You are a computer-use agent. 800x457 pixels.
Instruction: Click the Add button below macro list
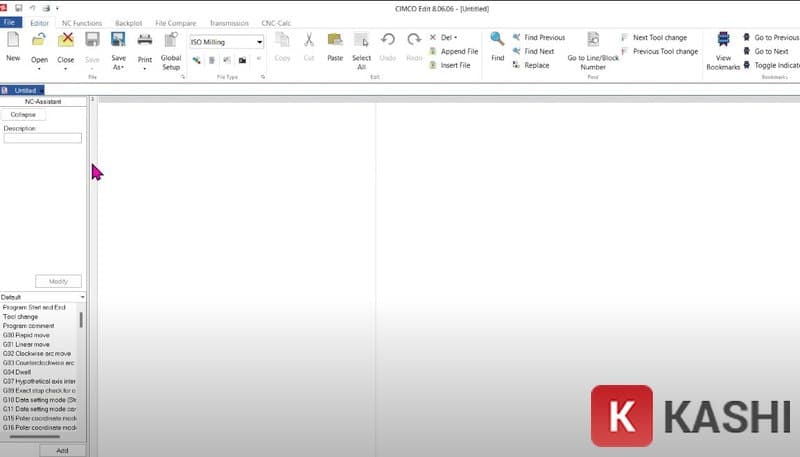click(61, 451)
